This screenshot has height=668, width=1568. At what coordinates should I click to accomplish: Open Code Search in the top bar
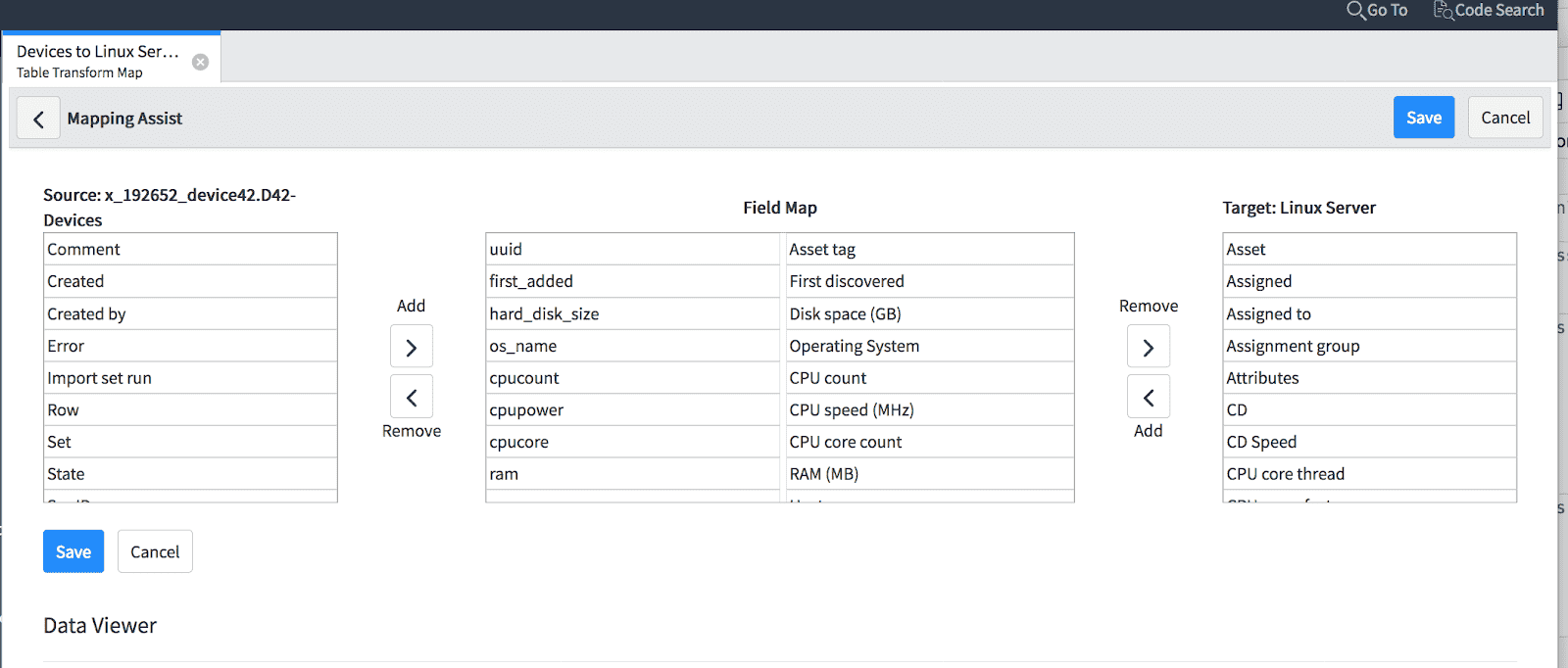(x=1489, y=11)
